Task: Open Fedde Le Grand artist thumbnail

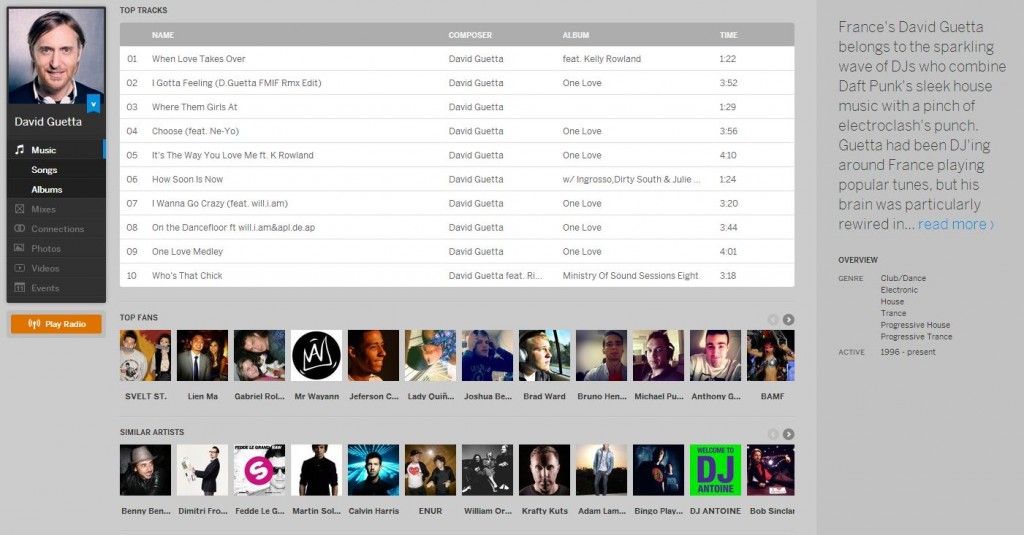Action: [x=259, y=470]
